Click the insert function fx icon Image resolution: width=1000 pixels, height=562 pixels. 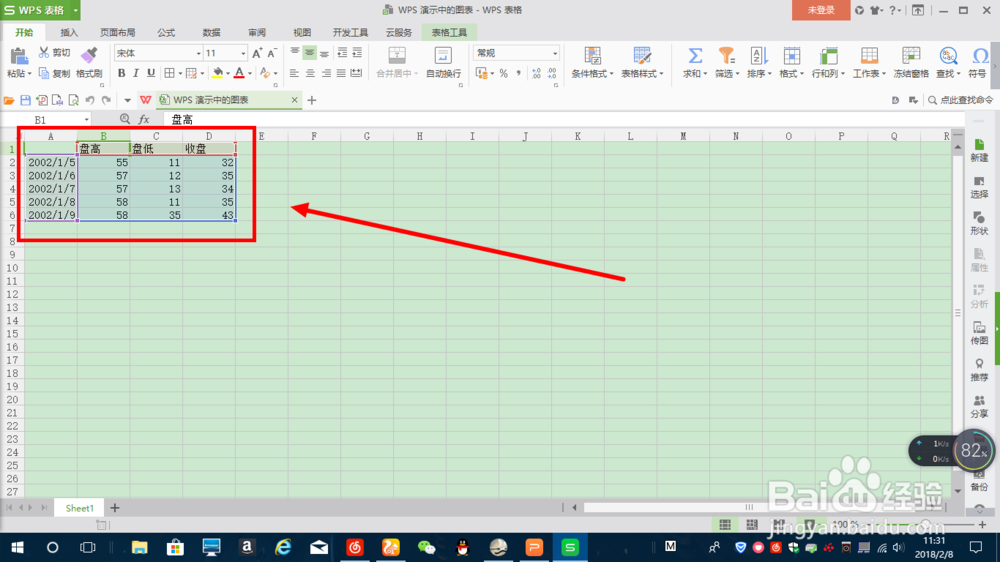[144, 119]
